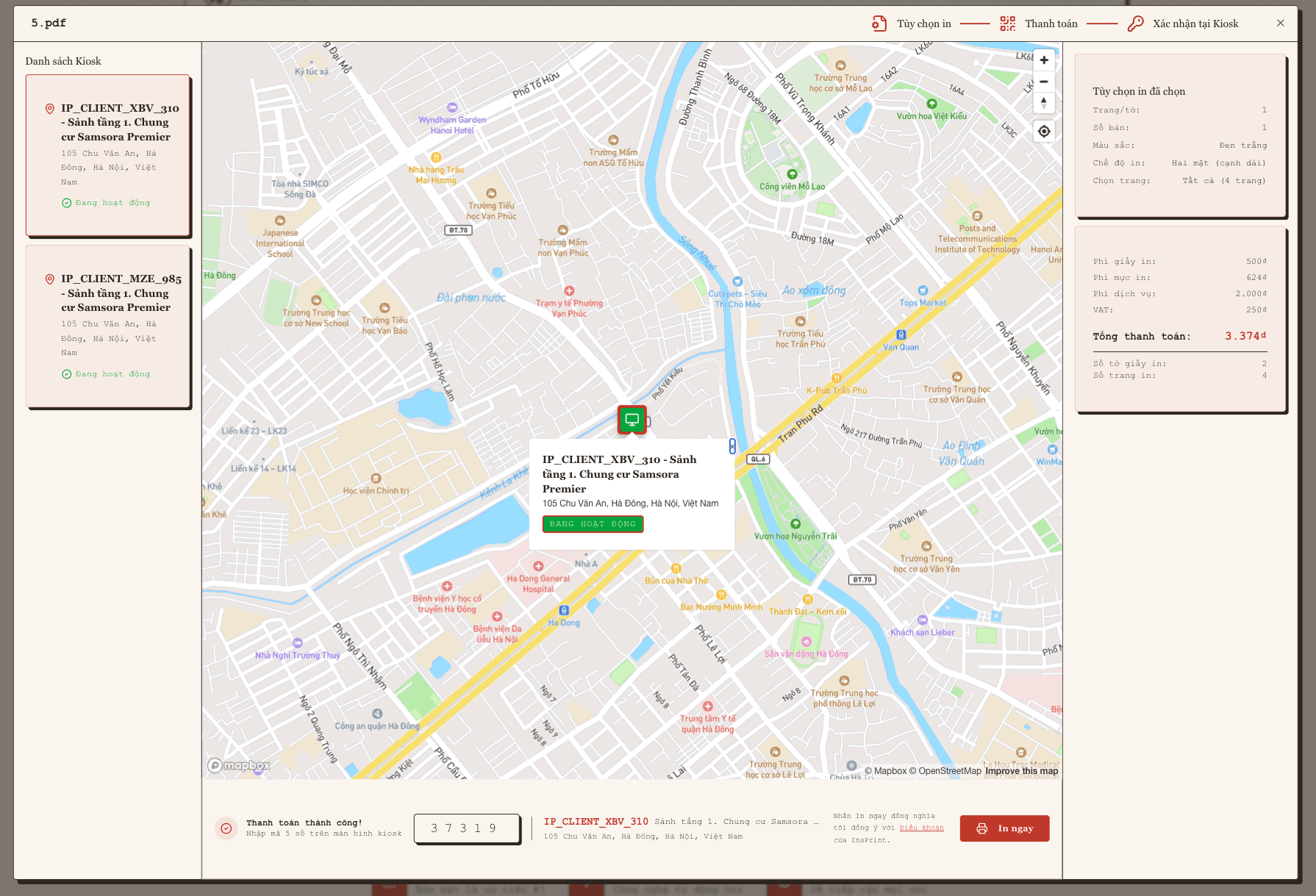The height and width of the screenshot is (896, 1316).
Task: Select the IP_CLIENT_XBV_310 kiosk card
Action: (x=108, y=155)
